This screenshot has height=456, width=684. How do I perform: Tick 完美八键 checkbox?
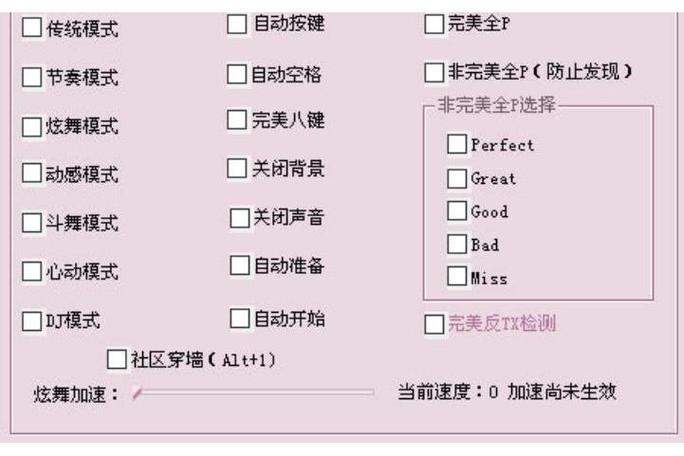tap(237, 120)
